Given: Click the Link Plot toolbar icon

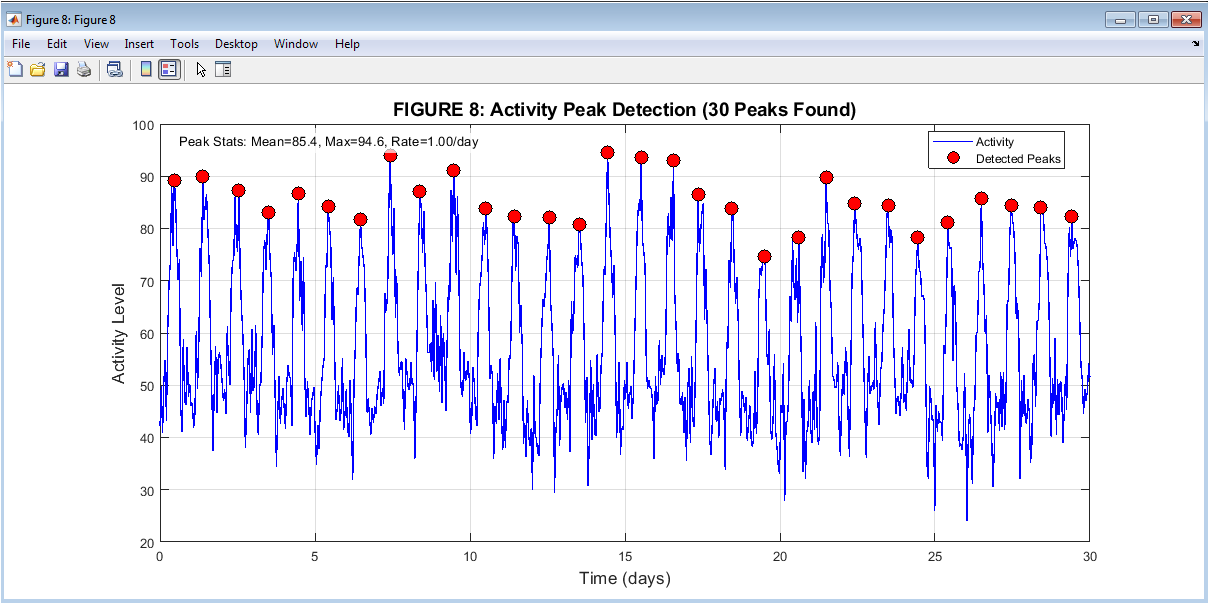Looking at the screenshot, I should pos(114,69).
